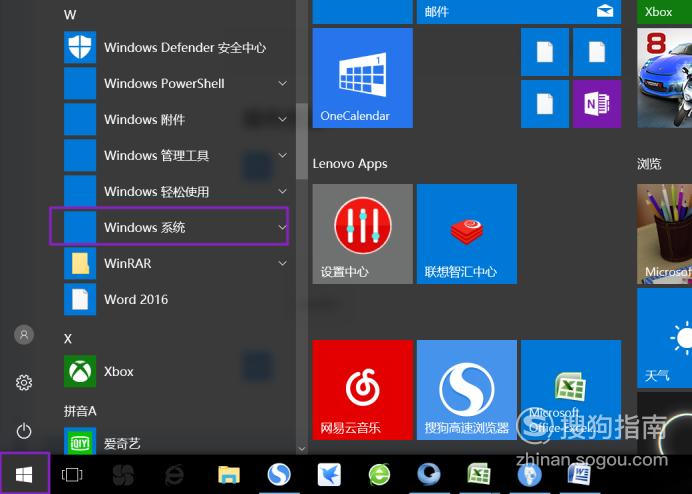Viewport: 692px width, 494px height.
Task: Open the OneCalendar tile
Action: 363,78
